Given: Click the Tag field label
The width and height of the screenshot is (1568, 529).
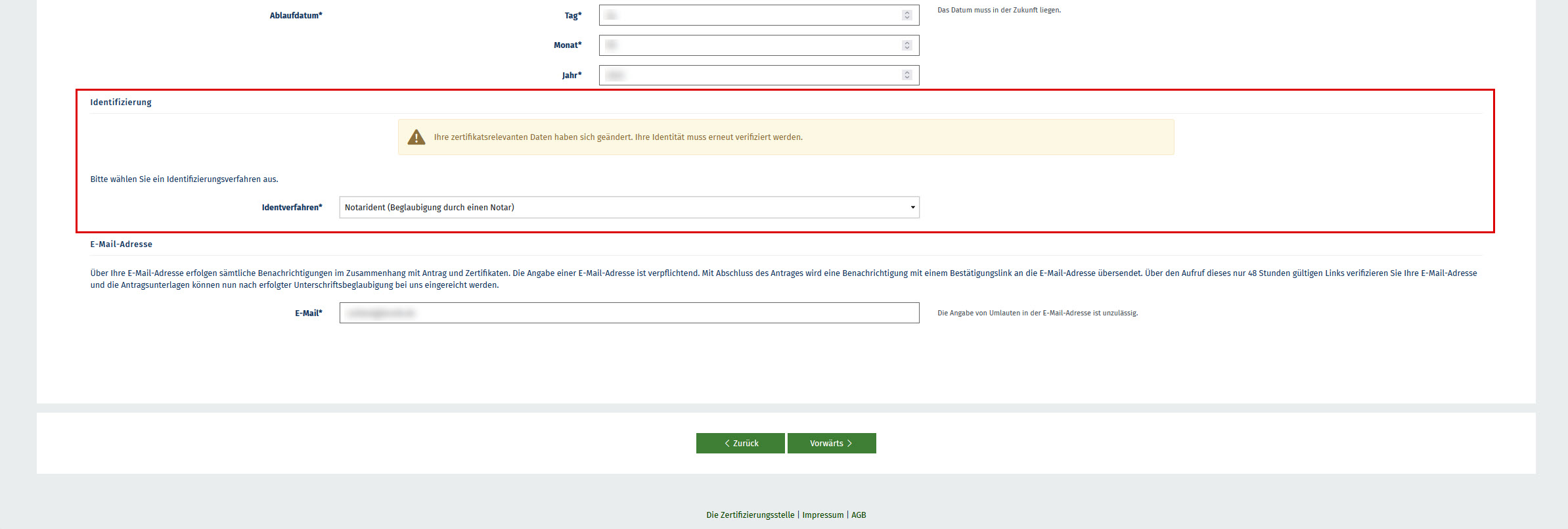Looking at the screenshot, I should click(x=573, y=16).
